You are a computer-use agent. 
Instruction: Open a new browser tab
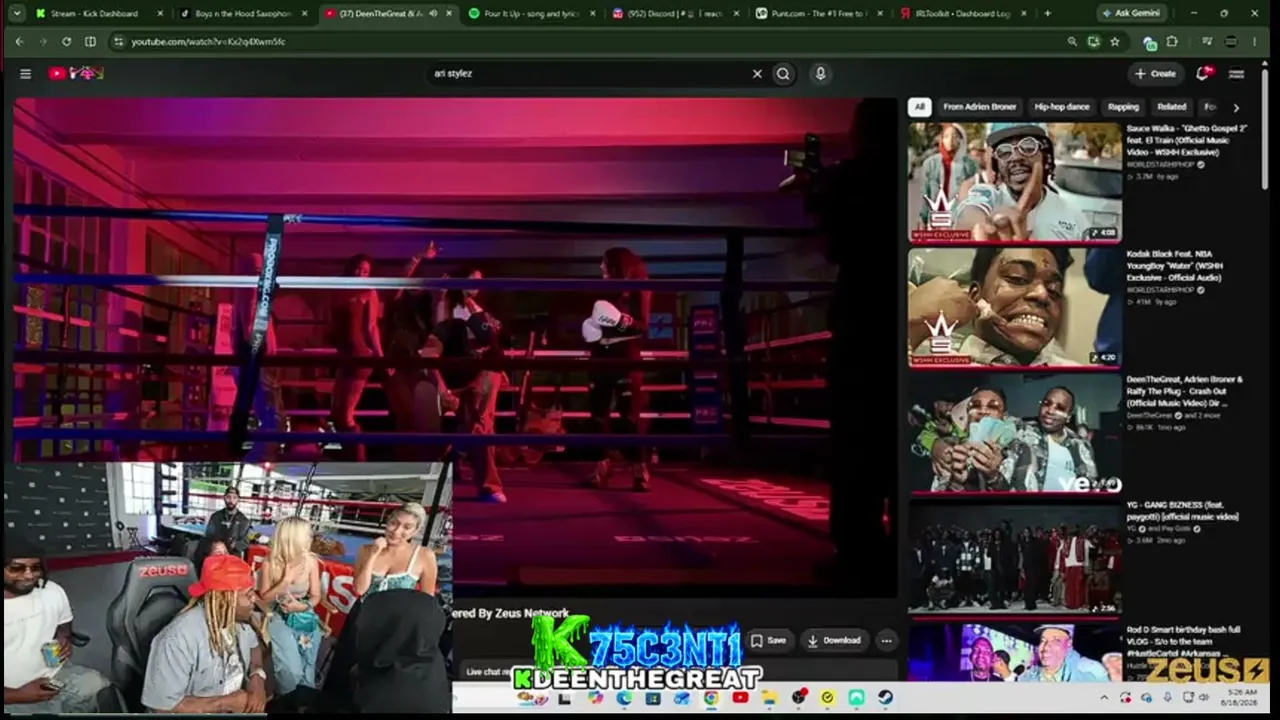click(1047, 13)
